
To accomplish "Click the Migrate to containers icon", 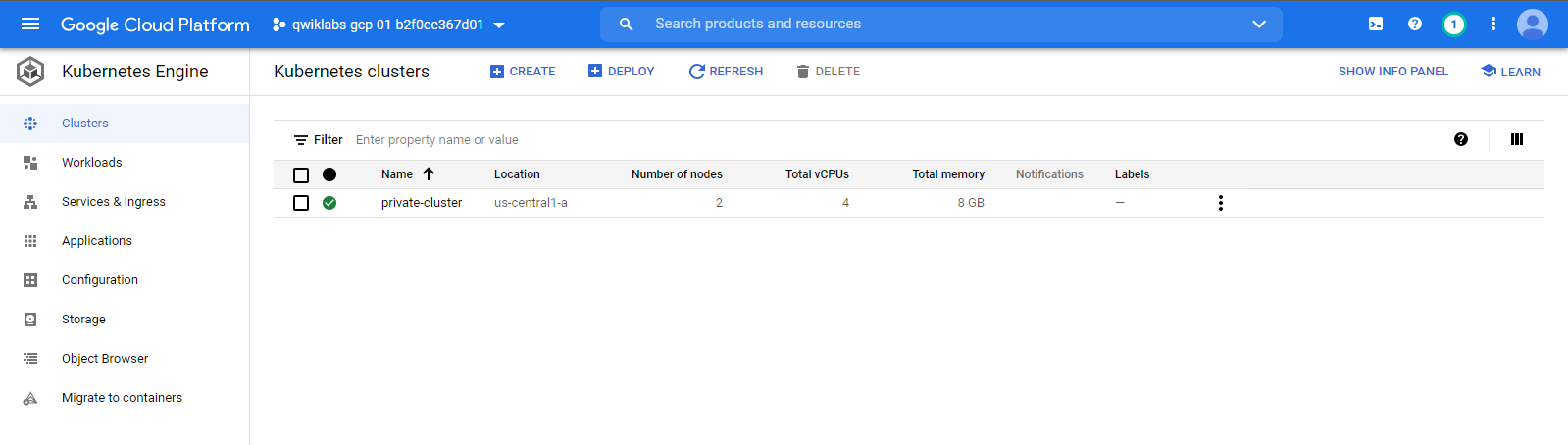I will pyautogui.click(x=30, y=398).
